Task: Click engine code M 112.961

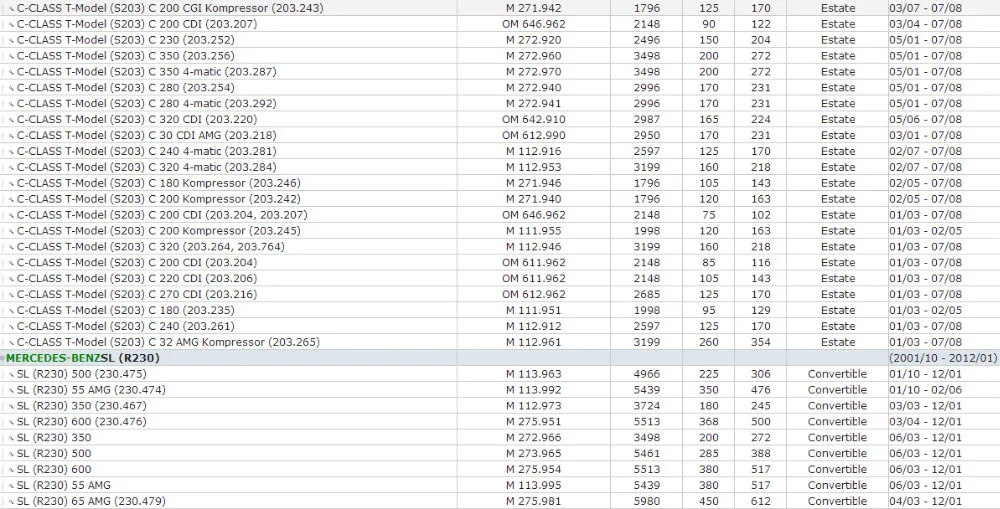Action: click(534, 343)
